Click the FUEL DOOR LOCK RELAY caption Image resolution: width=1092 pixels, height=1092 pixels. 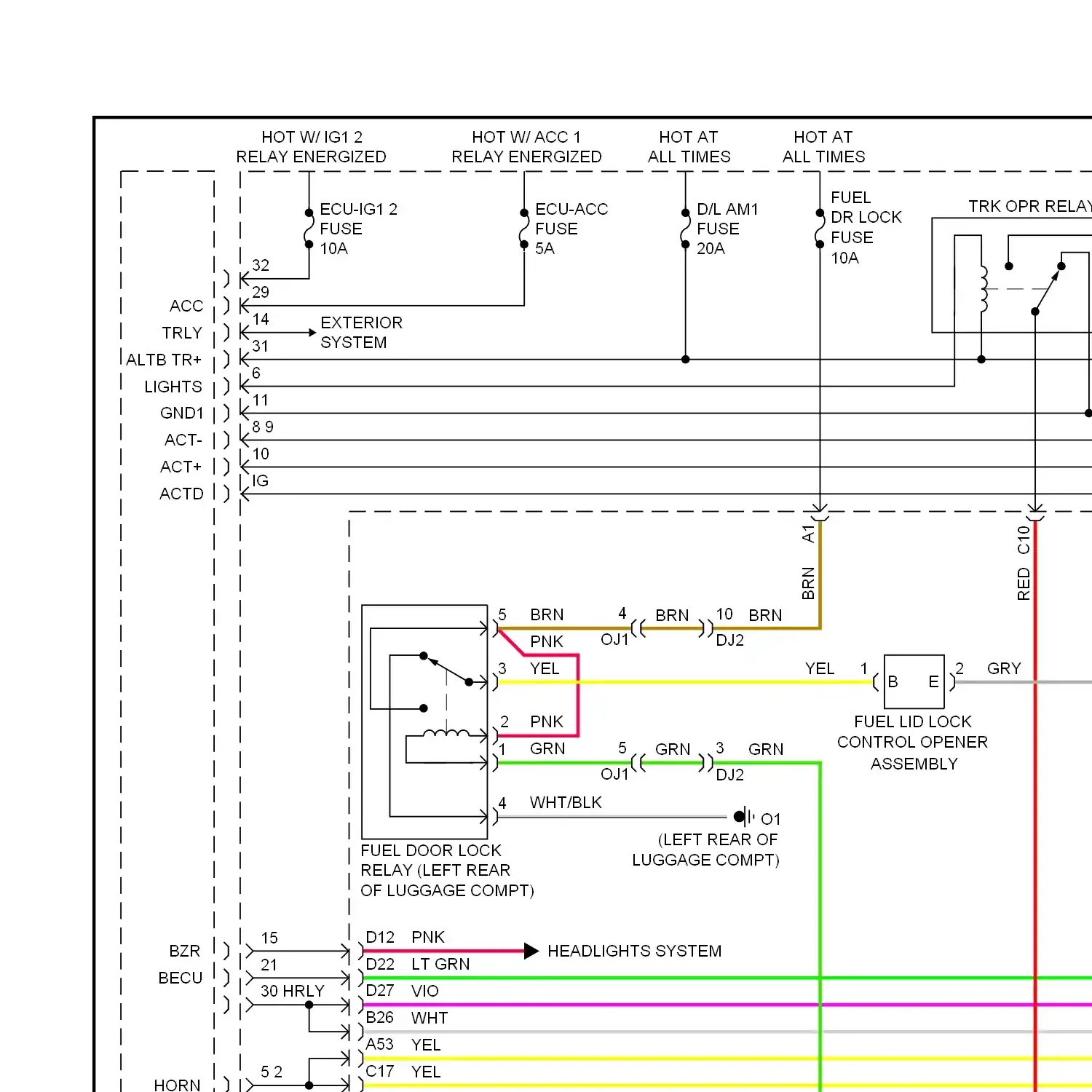pyautogui.click(x=447, y=871)
